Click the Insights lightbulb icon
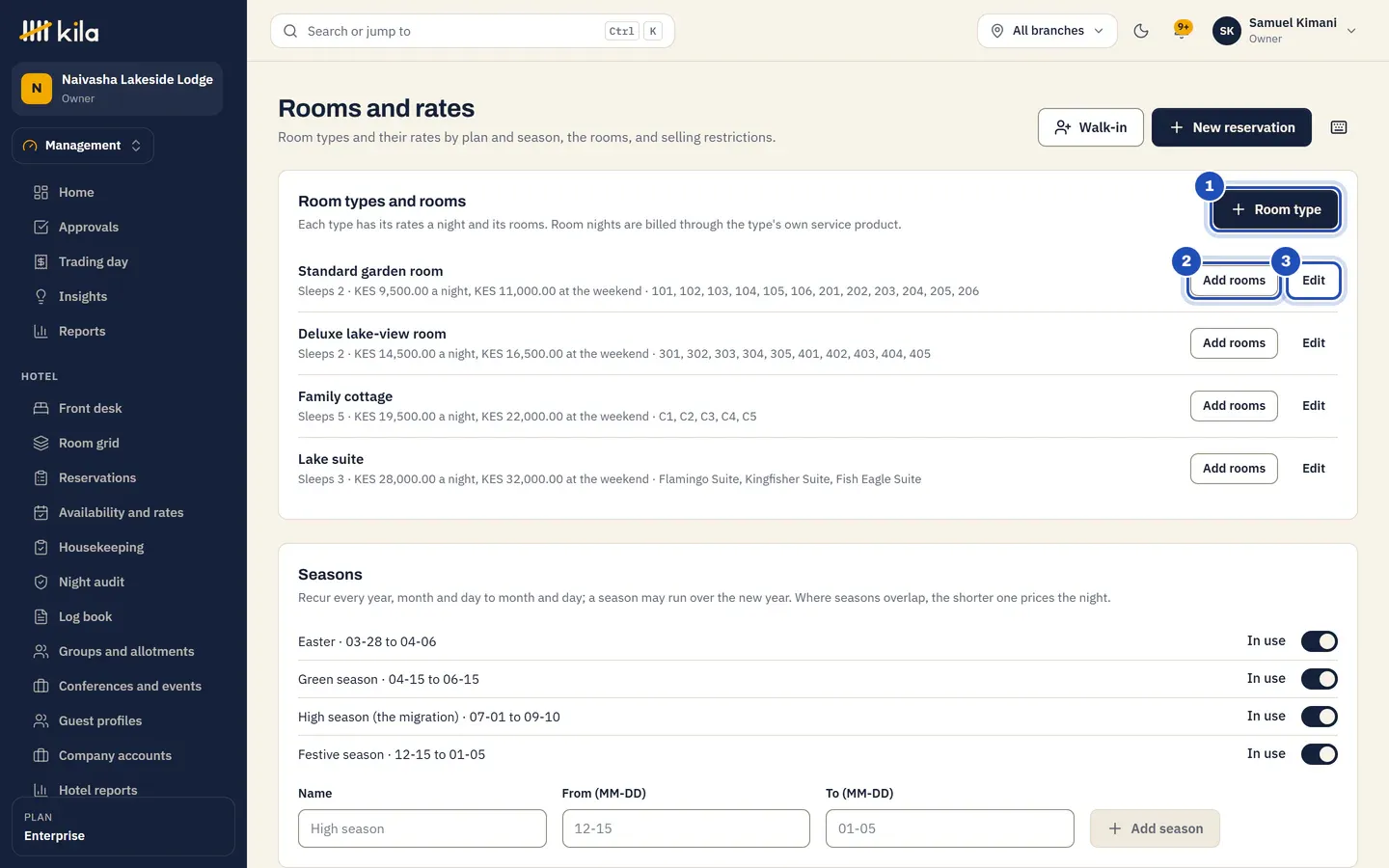Viewport: 1389px width, 868px height. point(41,296)
